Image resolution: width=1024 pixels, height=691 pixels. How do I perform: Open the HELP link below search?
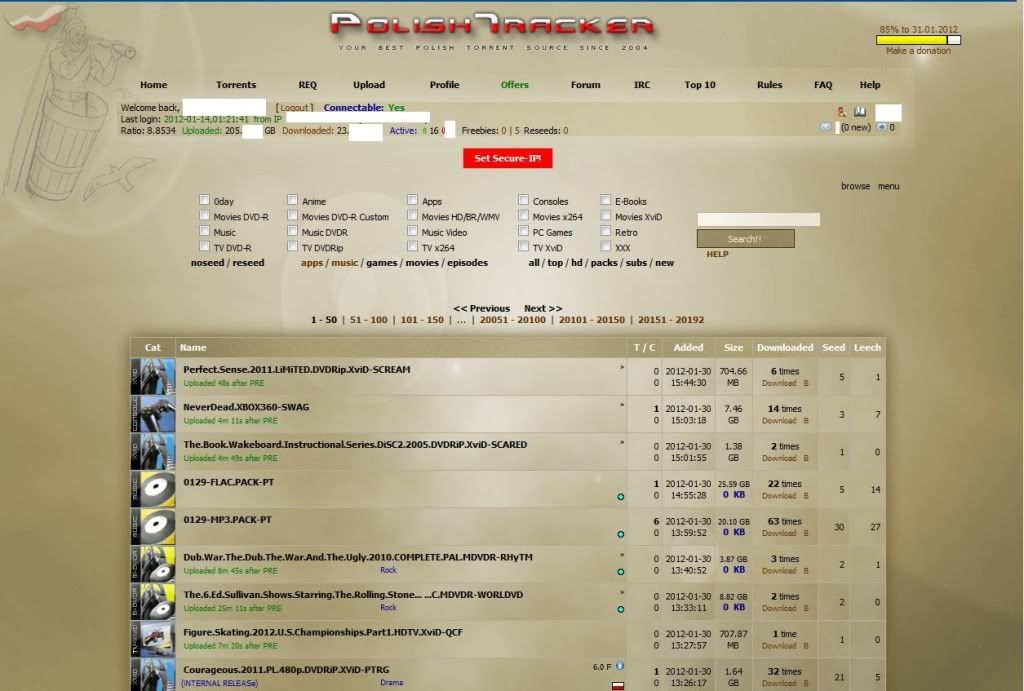pos(717,254)
